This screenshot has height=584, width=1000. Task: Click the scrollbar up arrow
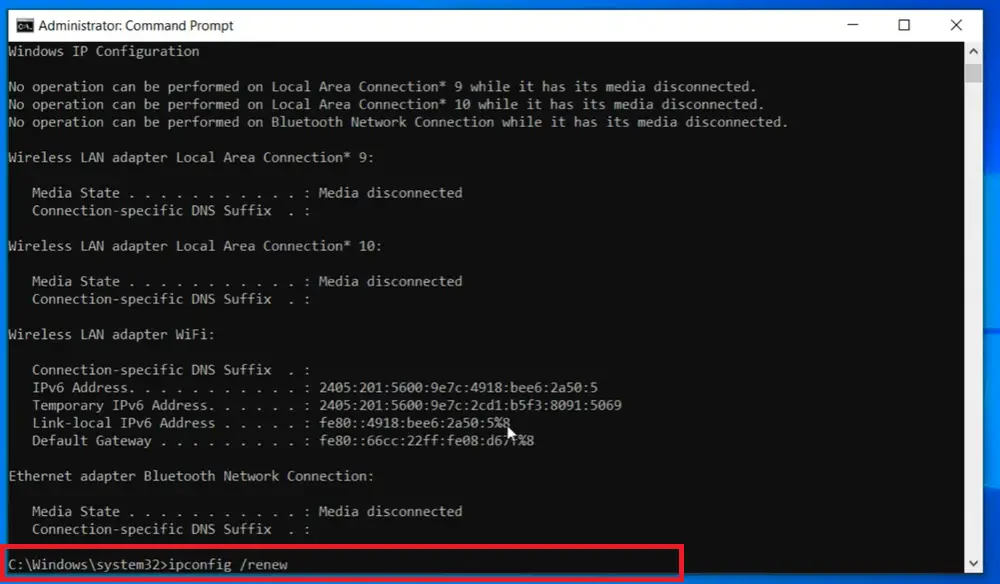coord(973,51)
